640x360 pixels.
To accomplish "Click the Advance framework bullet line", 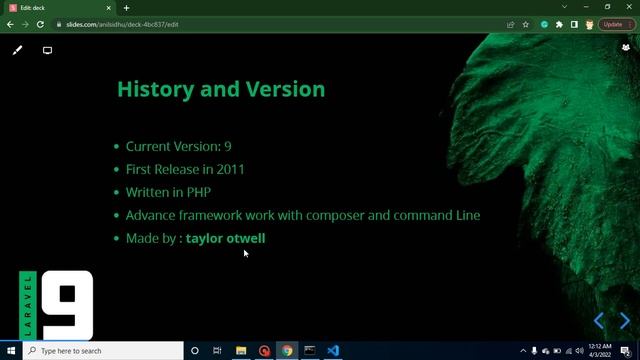I will tap(303, 215).
